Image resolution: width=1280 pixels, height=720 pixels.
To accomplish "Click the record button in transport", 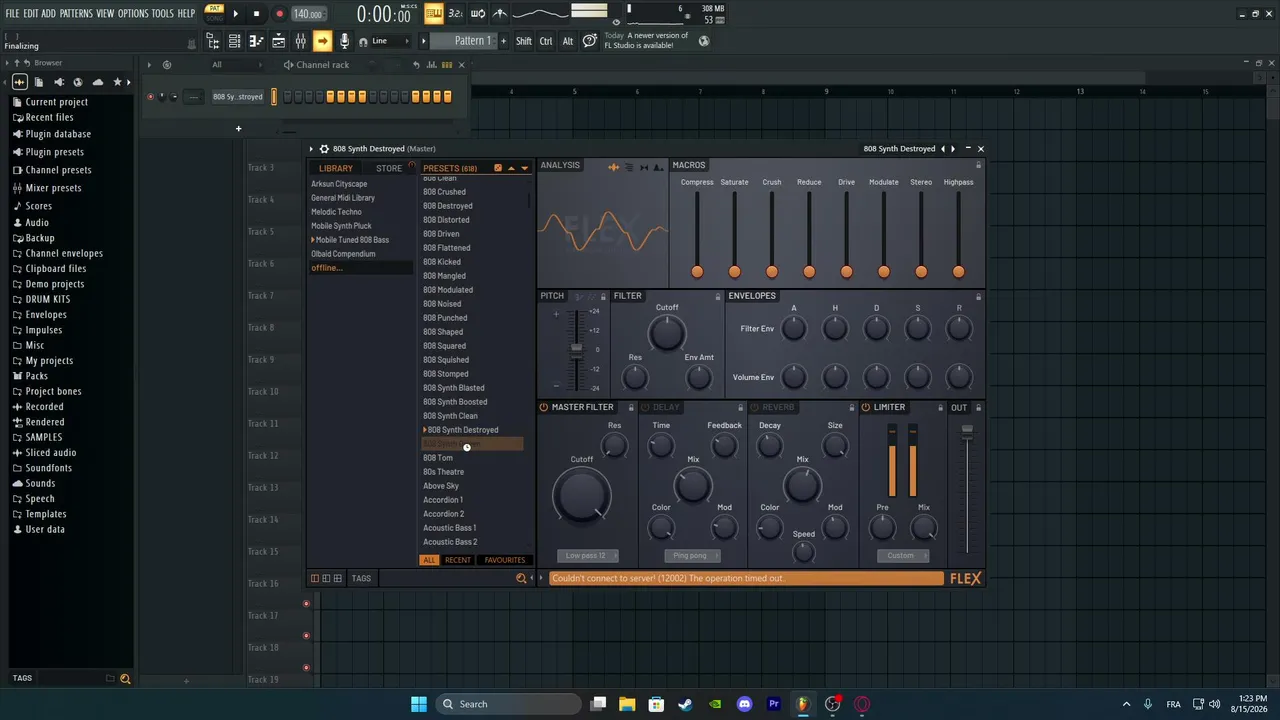I will click(x=279, y=14).
